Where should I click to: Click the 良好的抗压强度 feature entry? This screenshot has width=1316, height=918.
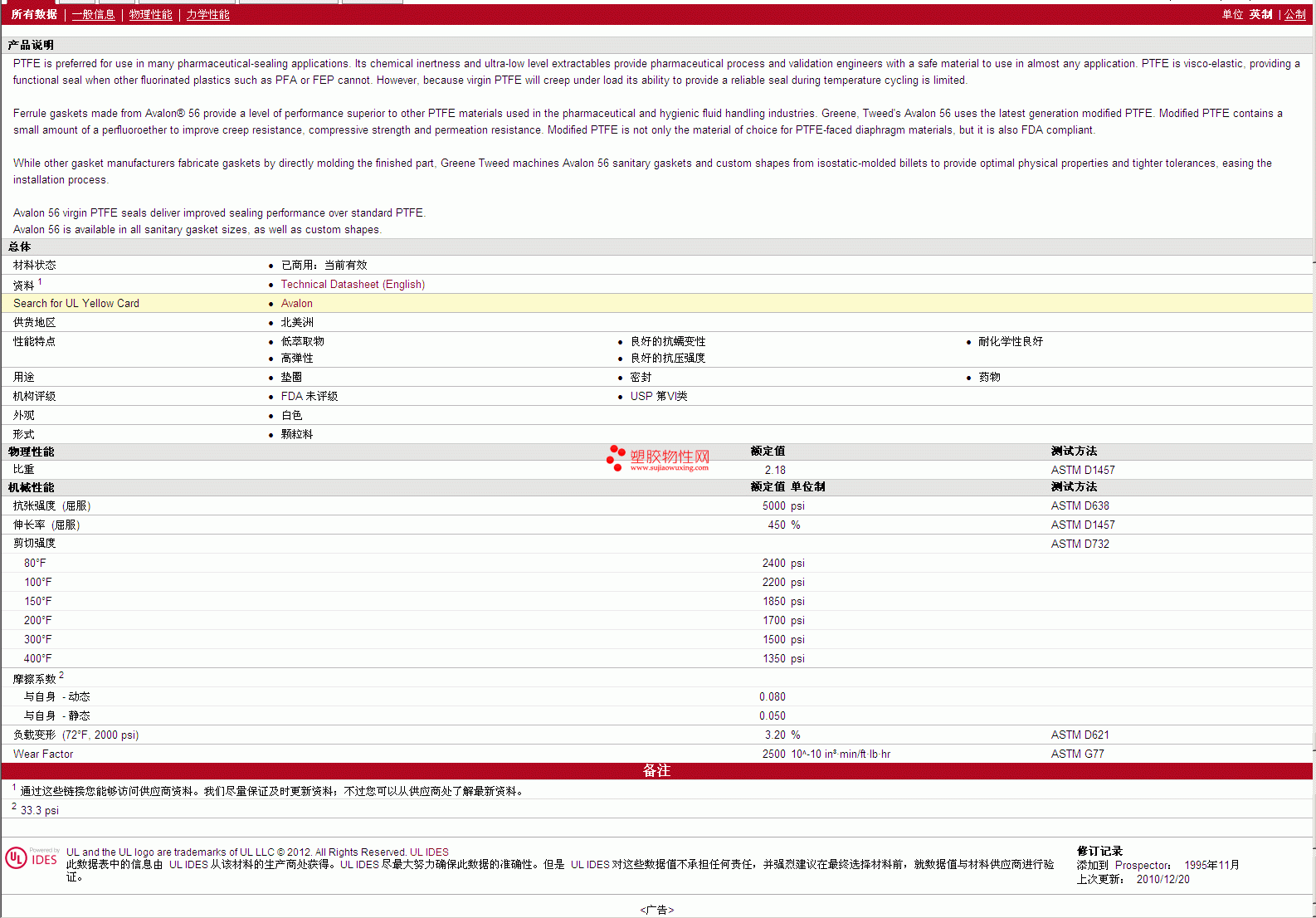[x=668, y=358]
